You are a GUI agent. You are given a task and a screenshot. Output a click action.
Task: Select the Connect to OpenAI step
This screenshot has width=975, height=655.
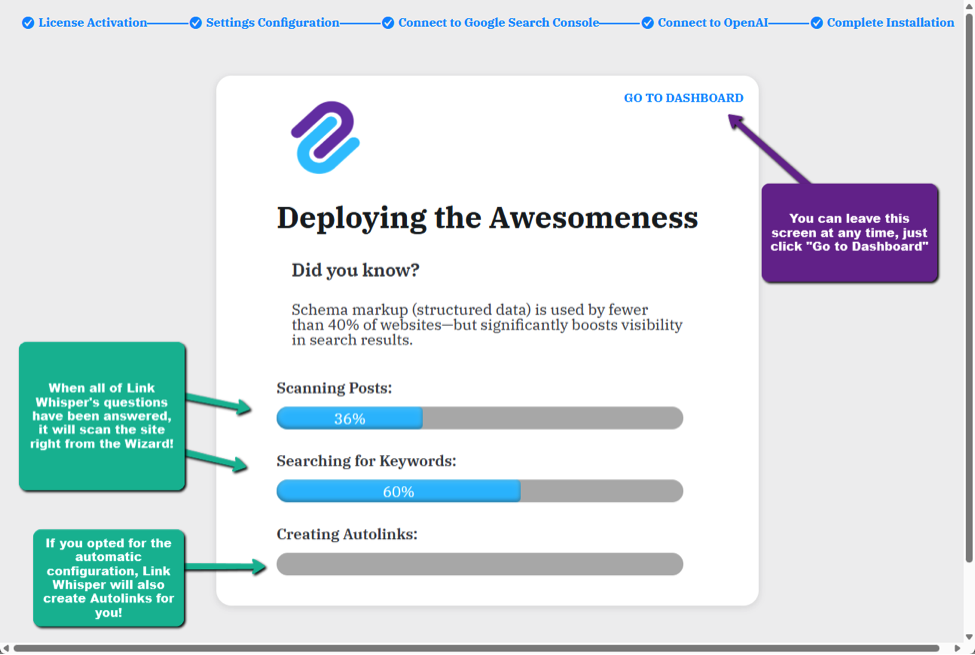(x=712, y=23)
